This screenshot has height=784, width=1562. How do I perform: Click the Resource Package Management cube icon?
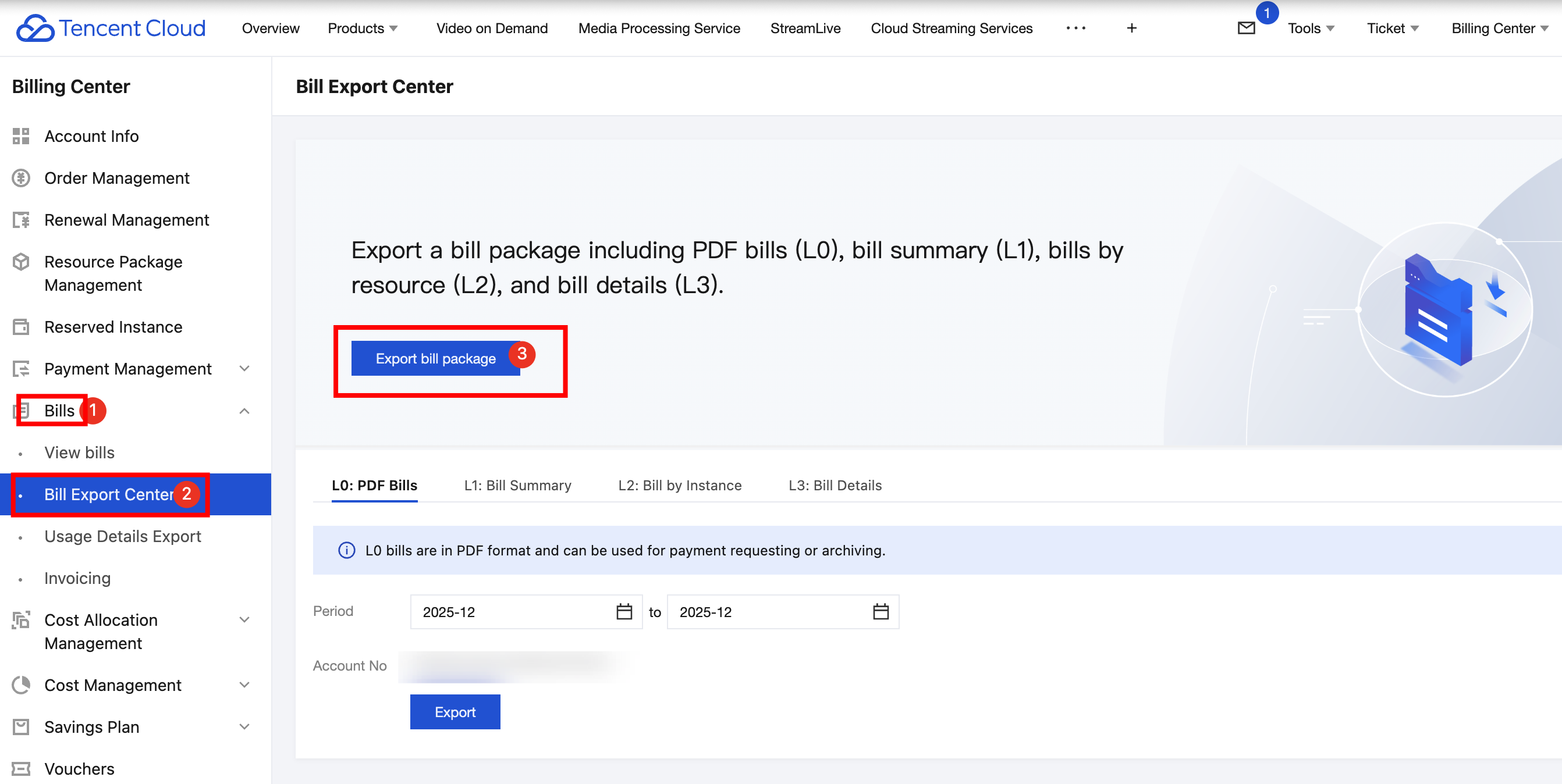(x=21, y=262)
